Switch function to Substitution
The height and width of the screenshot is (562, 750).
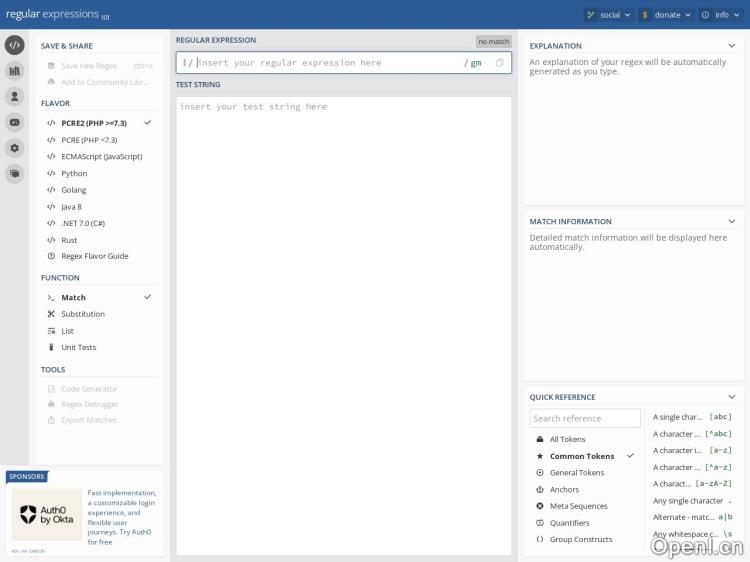coord(82,314)
